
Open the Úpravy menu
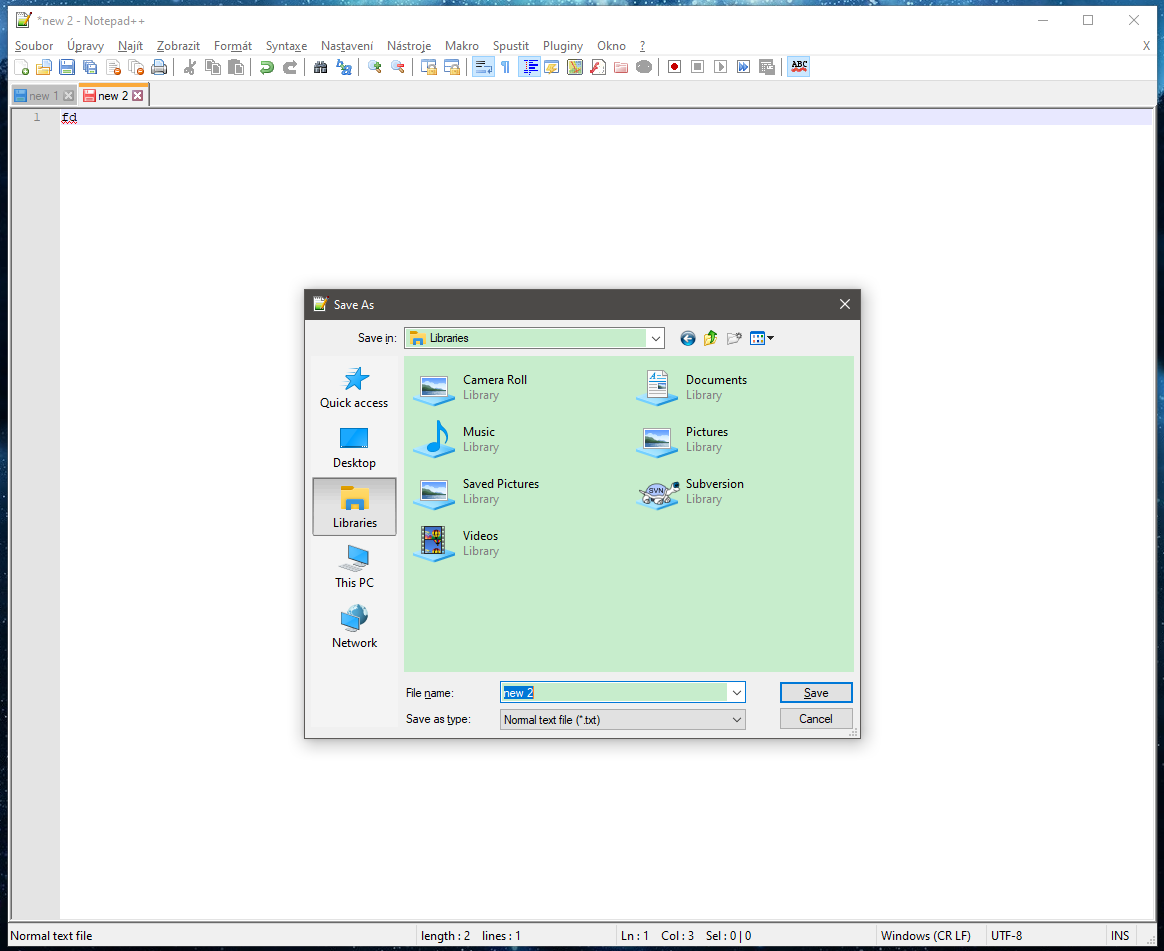coord(85,46)
